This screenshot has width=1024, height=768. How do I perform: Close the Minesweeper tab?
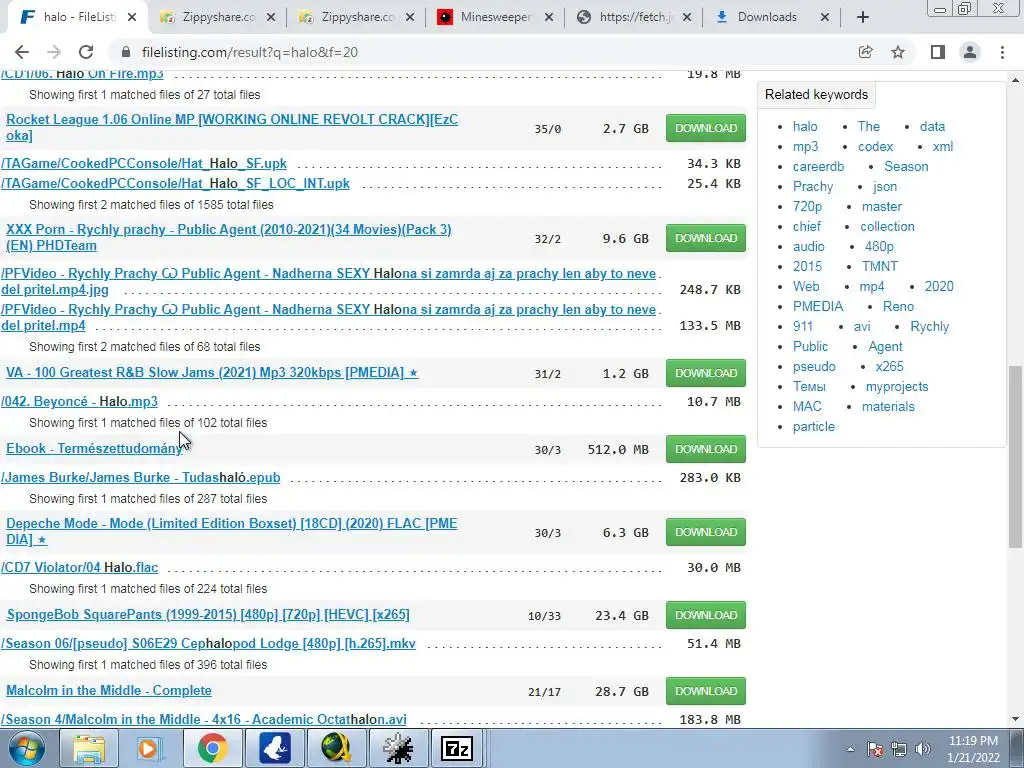[x=549, y=18]
